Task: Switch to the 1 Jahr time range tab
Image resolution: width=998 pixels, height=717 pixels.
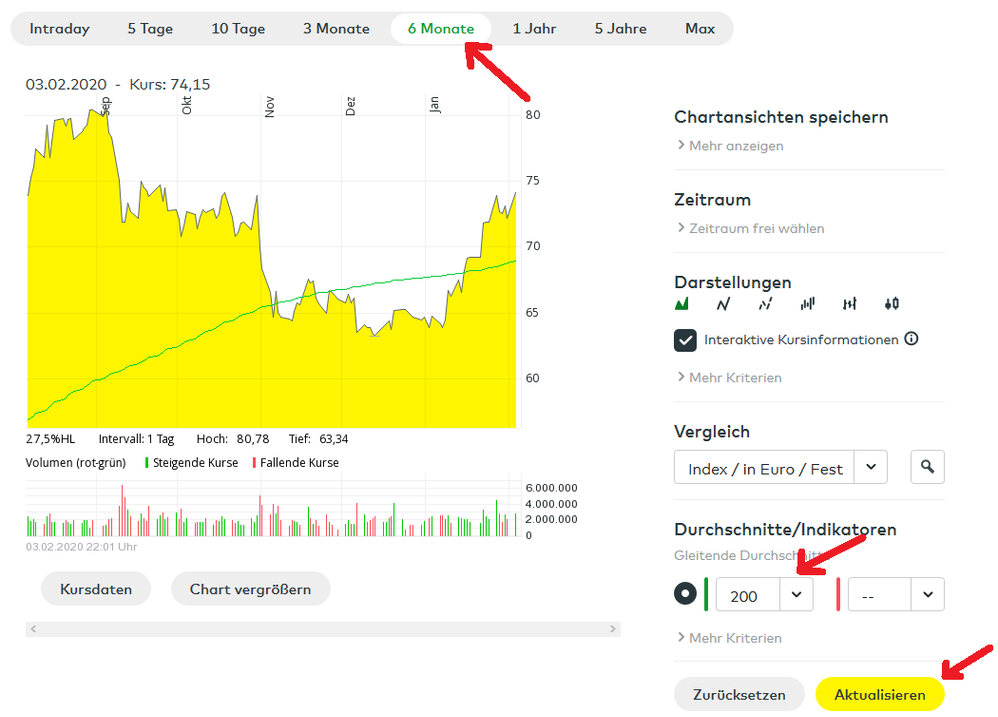Action: coord(534,29)
